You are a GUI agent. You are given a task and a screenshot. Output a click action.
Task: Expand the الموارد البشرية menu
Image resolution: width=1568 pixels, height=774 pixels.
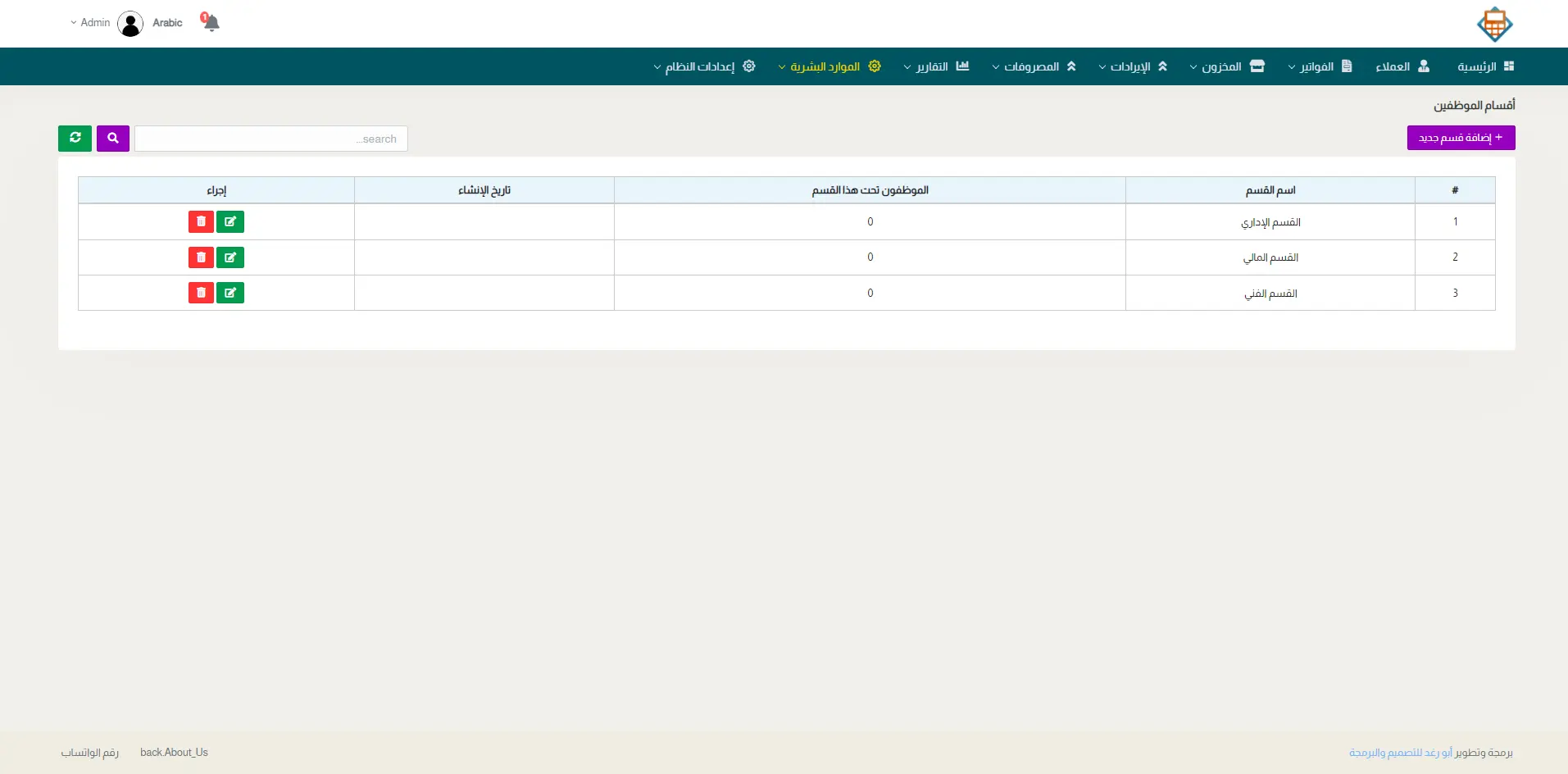click(x=829, y=66)
